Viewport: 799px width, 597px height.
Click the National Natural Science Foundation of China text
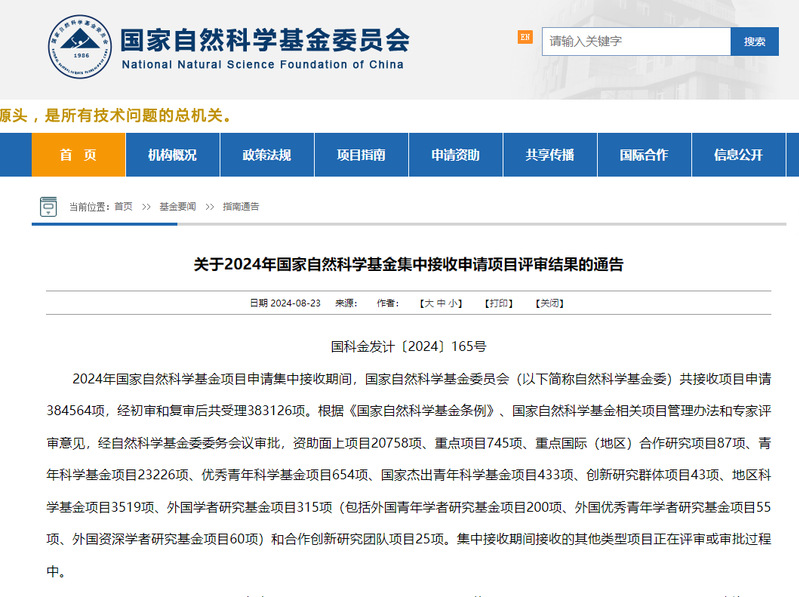262,65
